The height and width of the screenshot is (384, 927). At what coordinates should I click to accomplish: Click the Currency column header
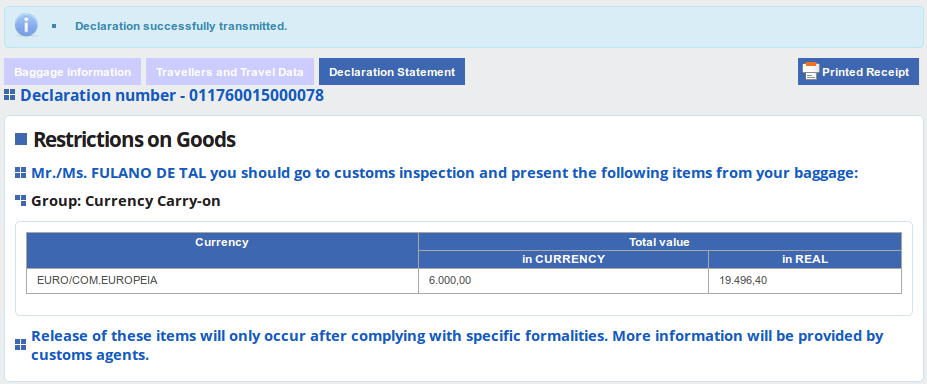pos(222,250)
